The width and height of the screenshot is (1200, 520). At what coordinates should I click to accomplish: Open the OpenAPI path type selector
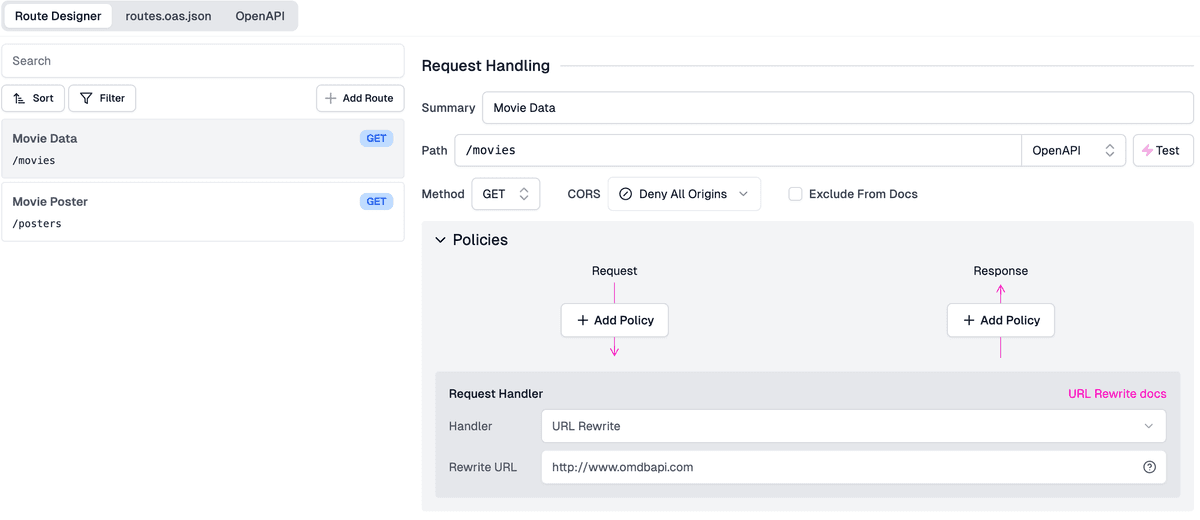point(1072,150)
